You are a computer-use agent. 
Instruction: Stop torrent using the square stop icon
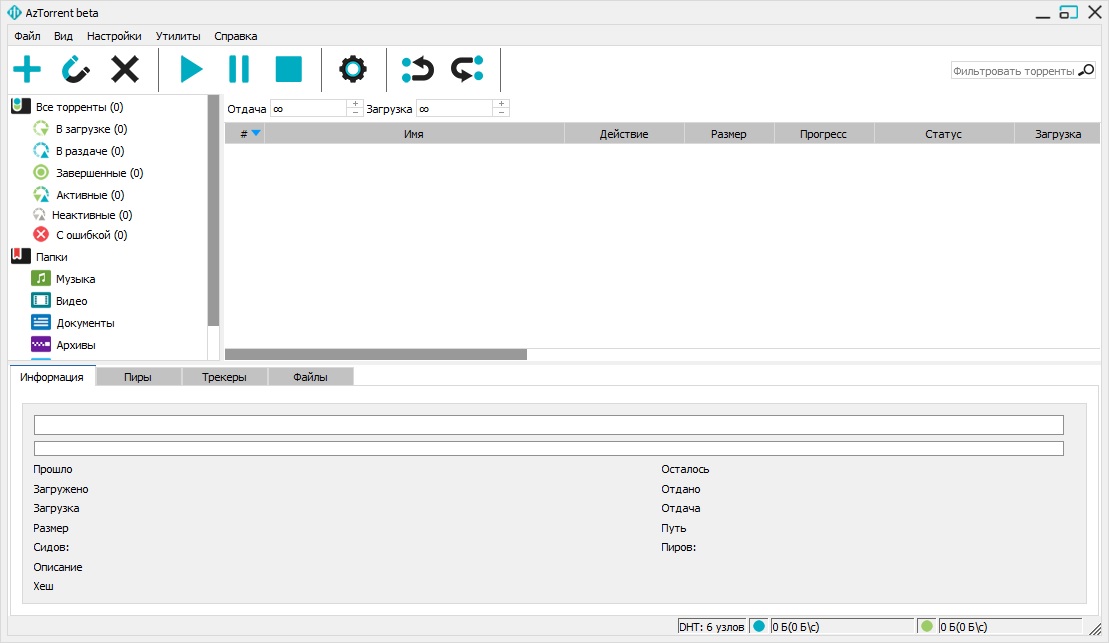(289, 69)
